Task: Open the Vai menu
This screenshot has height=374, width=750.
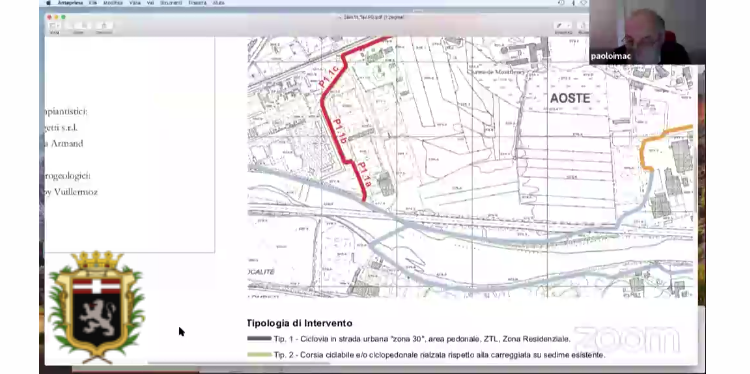Action: tap(150, 3)
